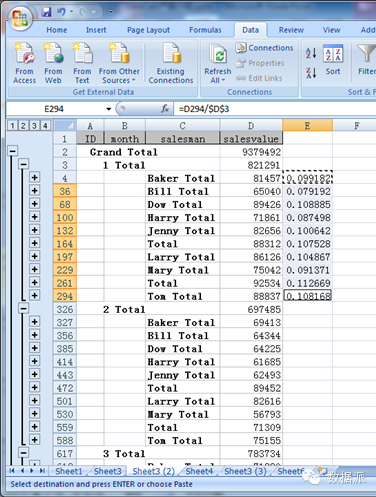Open Review tab
Image resolution: width=376 pixels, height=497 pixels.
click(x=291, y=30)
